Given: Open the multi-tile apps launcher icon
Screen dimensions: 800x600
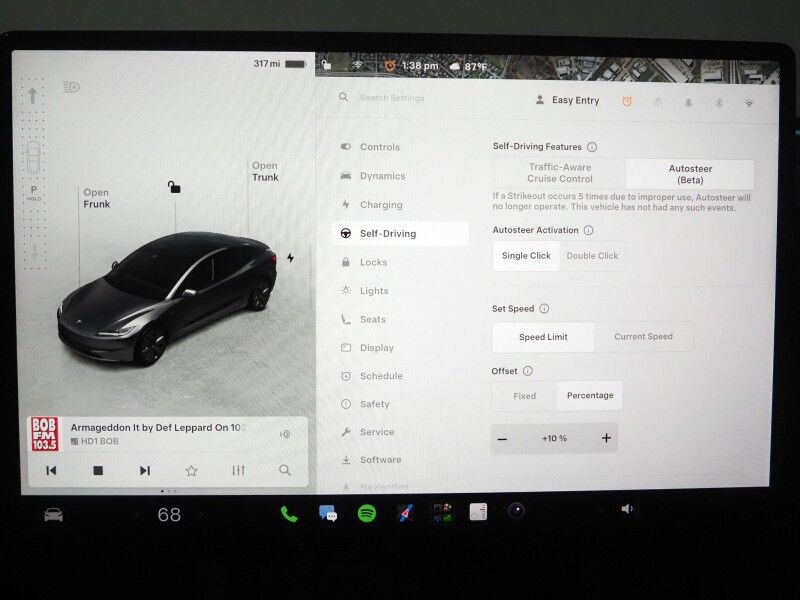Looking at the screenshot, I should (x=442, y=512).
